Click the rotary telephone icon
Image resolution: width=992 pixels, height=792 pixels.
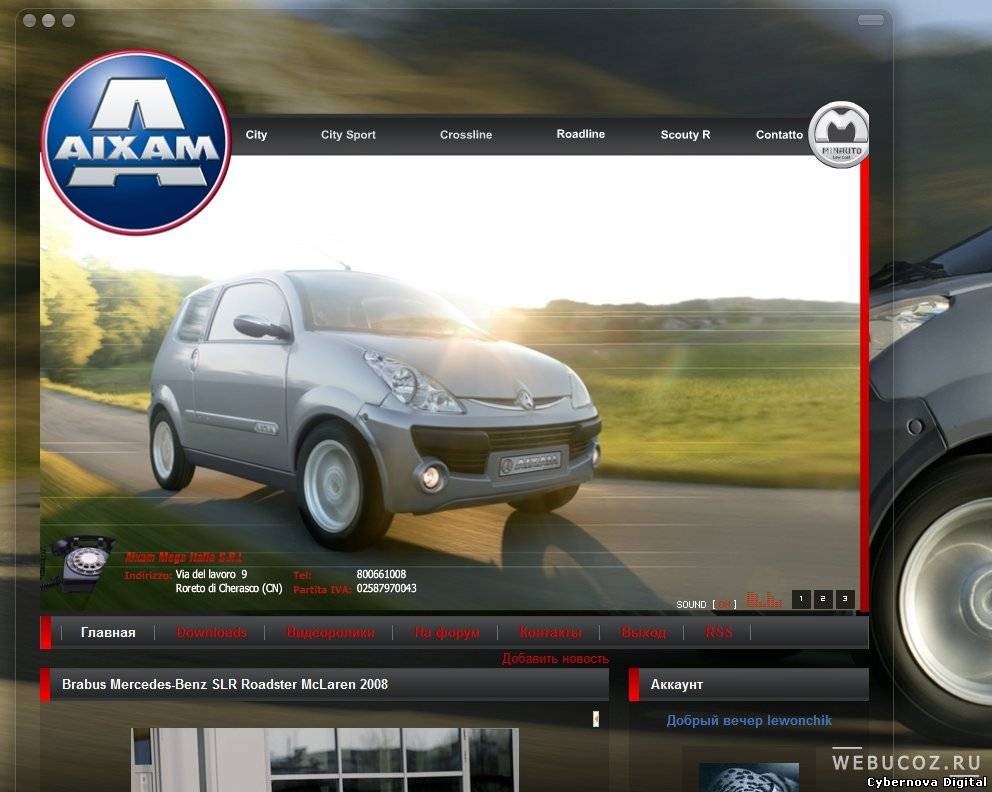point(79,562)
